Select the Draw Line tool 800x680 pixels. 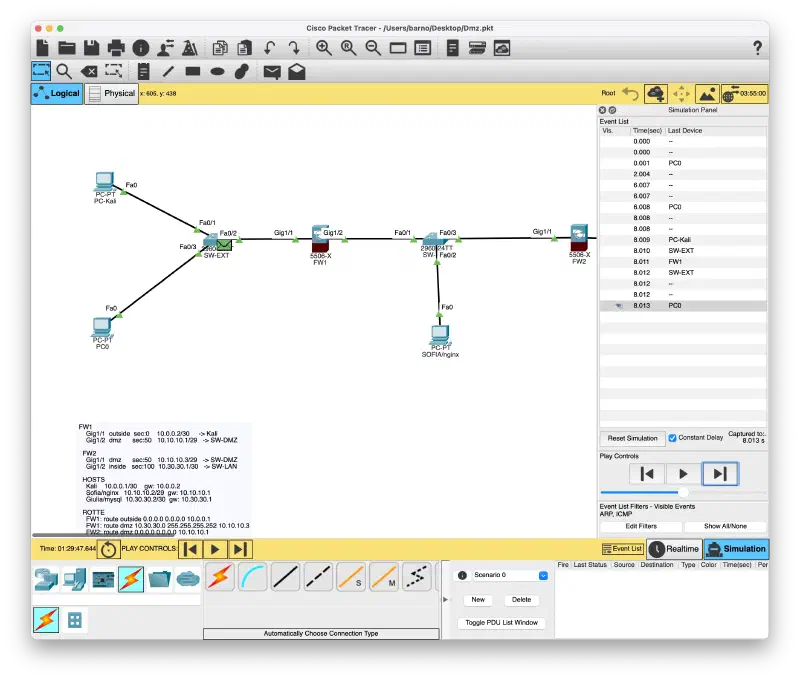(168, 71)
